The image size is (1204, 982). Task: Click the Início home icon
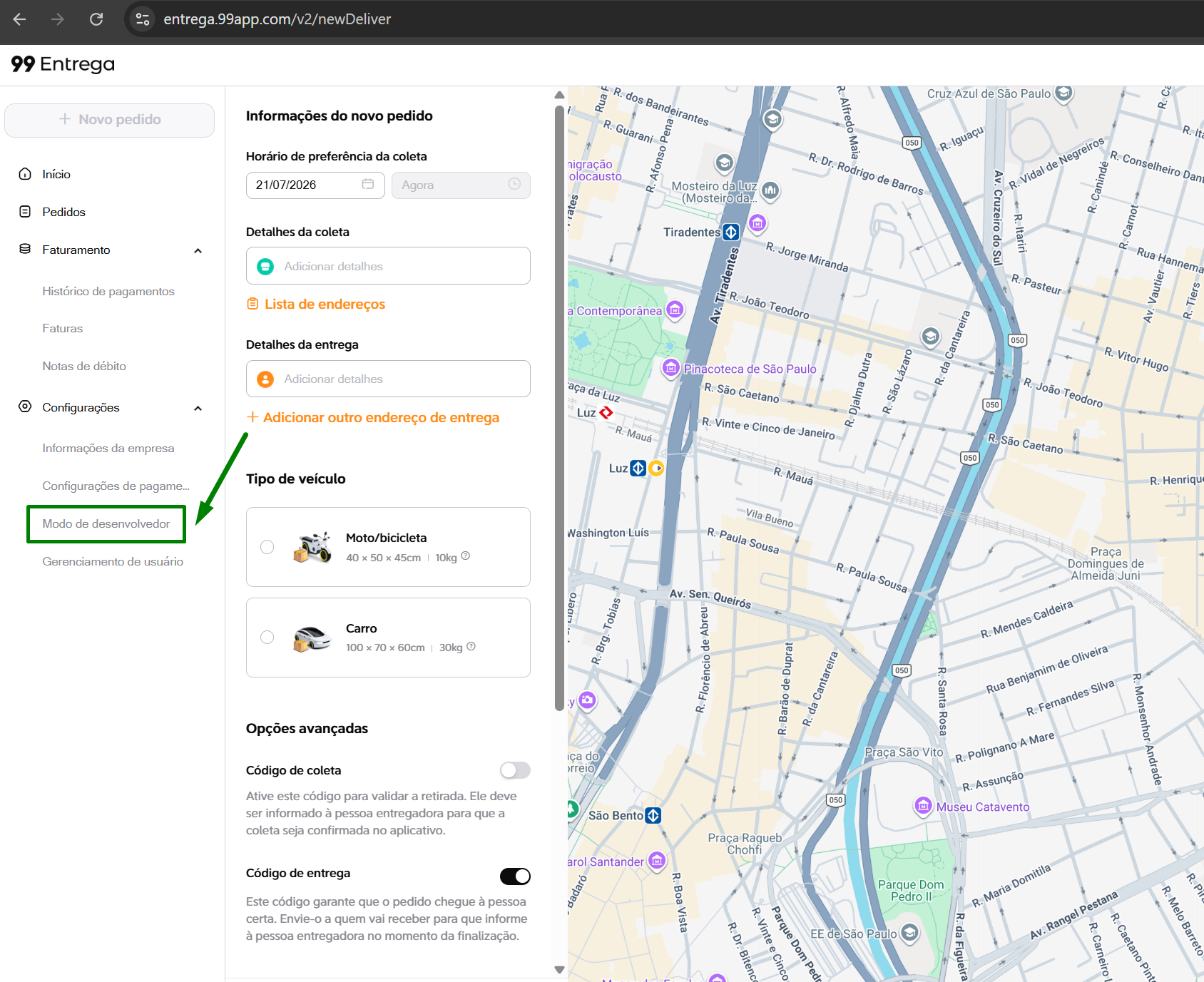(25, 174)
